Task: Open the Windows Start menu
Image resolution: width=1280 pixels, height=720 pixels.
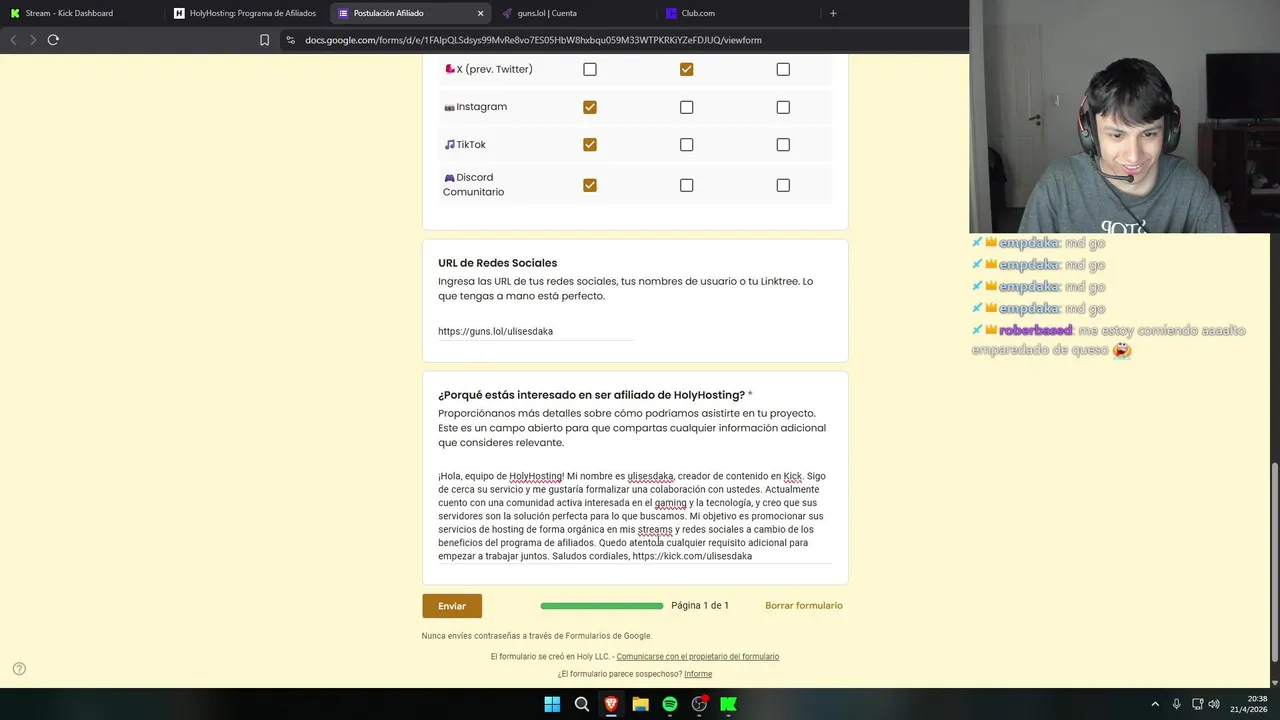Action: point(552,704)
